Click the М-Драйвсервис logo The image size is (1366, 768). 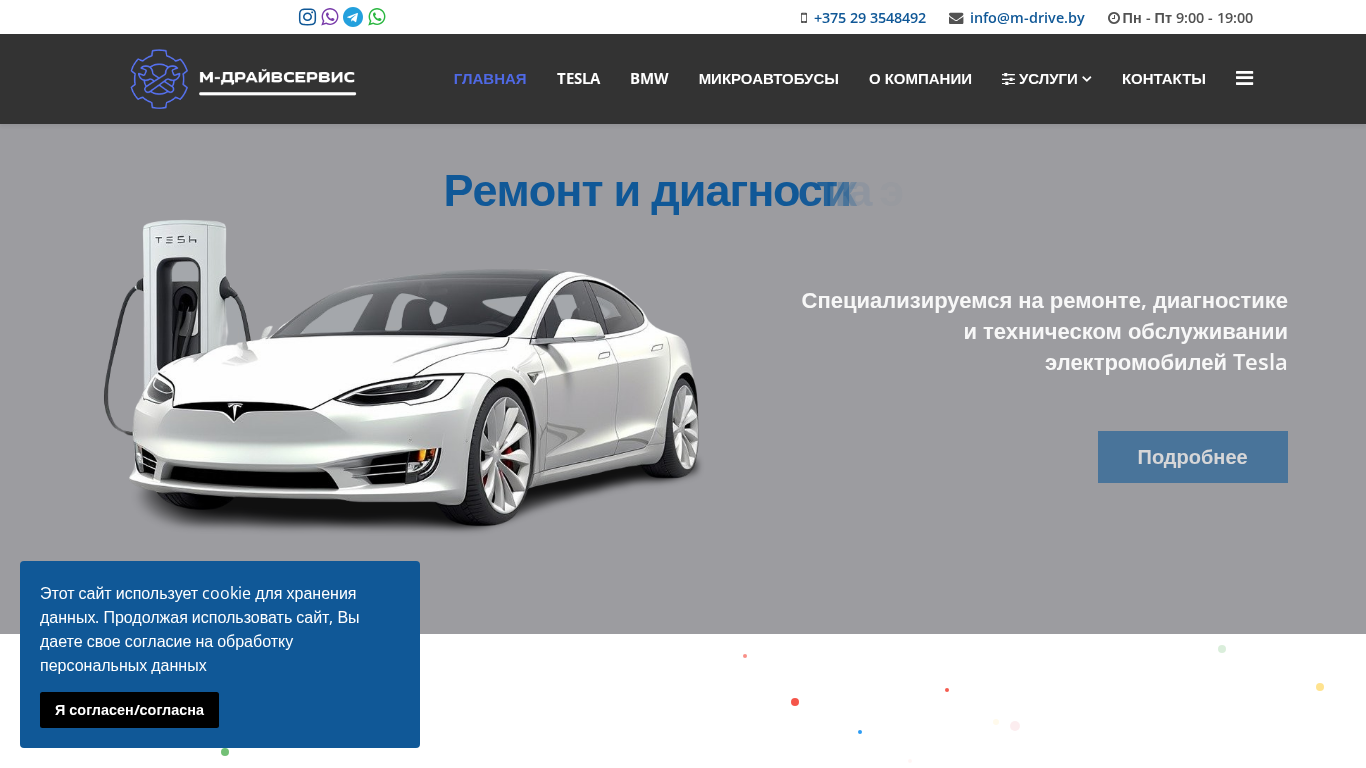click(243, 79)
